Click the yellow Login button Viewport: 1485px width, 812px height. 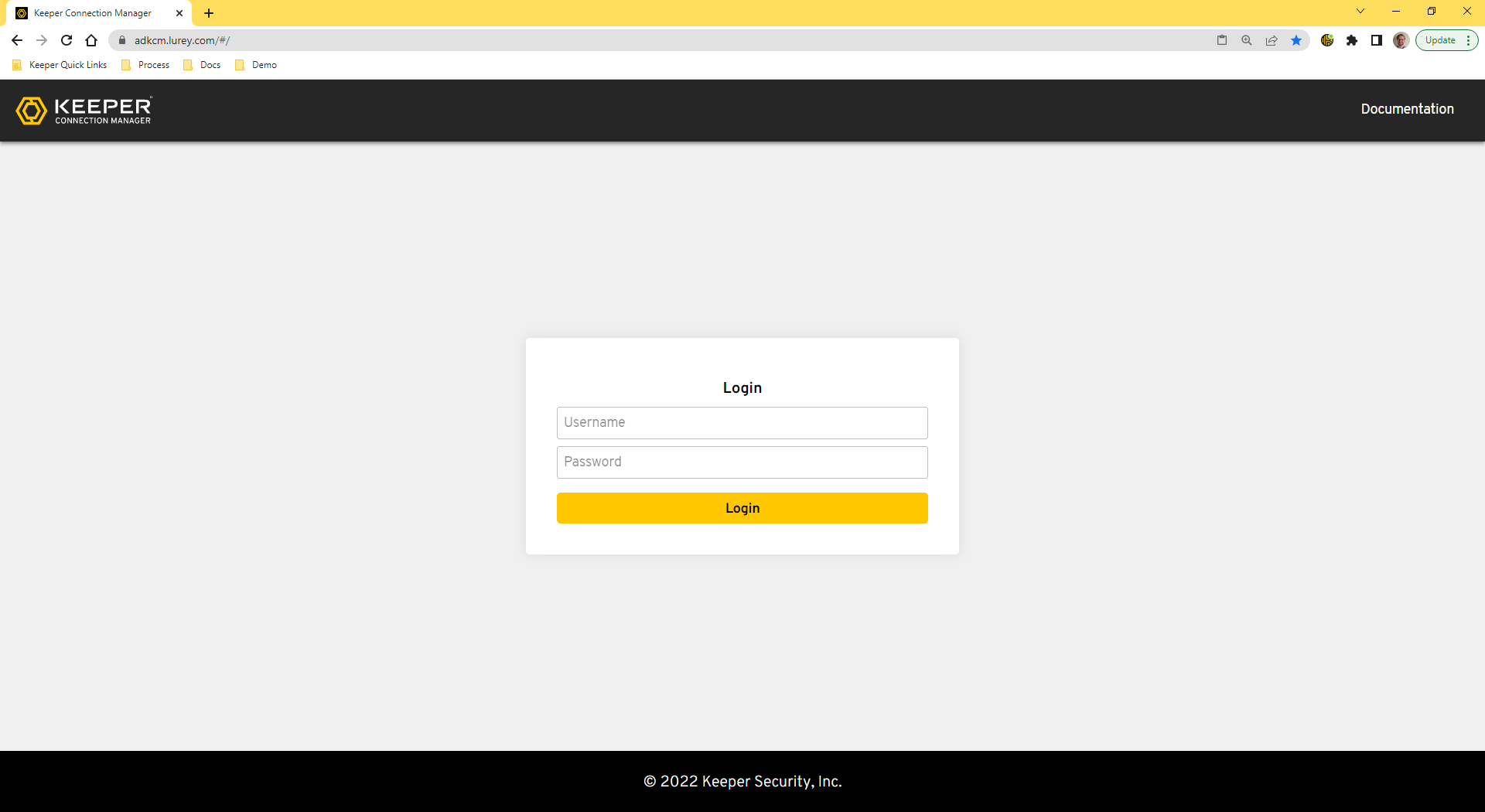(742, 508)
